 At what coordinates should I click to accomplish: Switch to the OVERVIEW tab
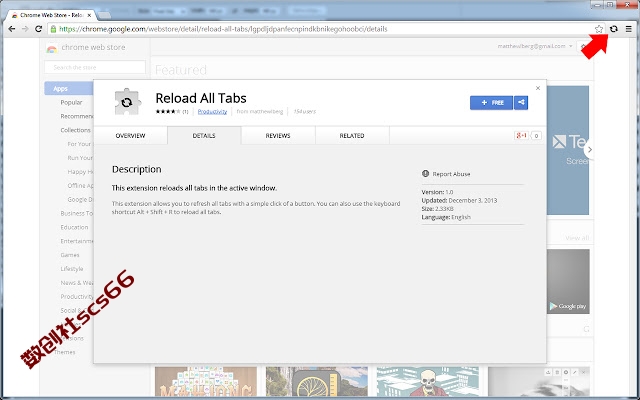[x=130, y=136]
